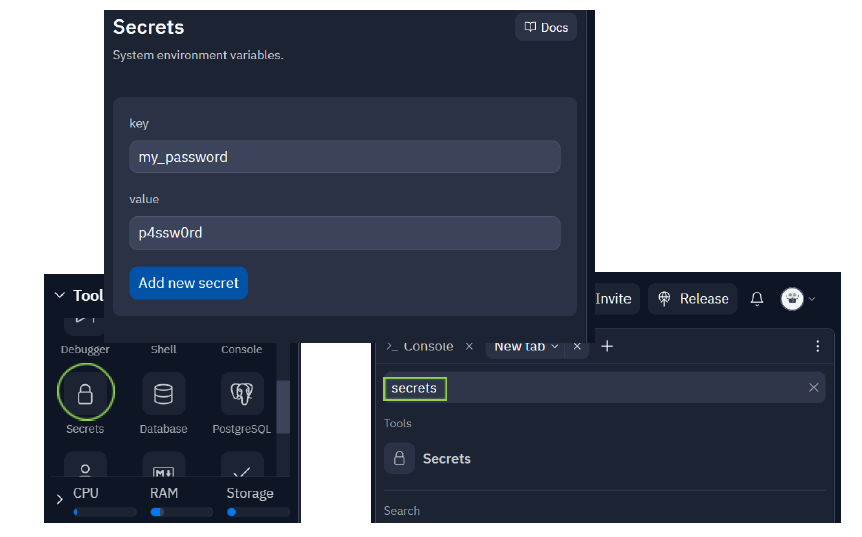Open the Secrets tool in the Tools panel
The height and width of the screenshot is (537, 862).
point(85,395)
